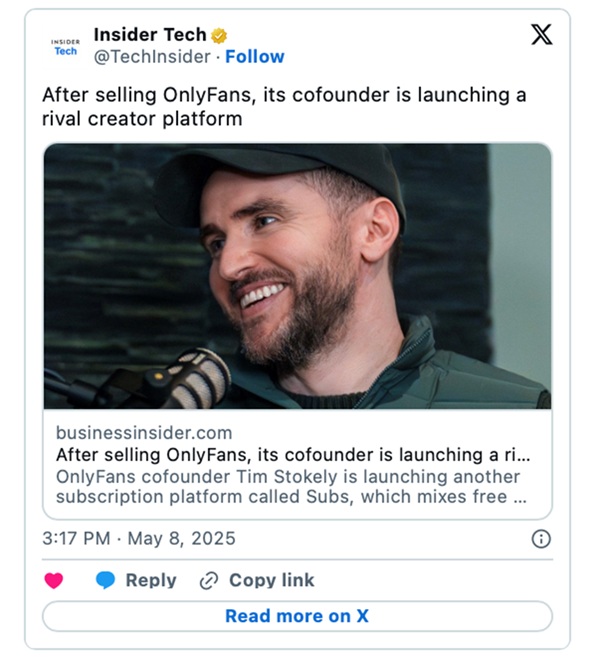This screenshot has height=671, width=601.
Task: Click the Copy link text label
Action: point(271,580)
